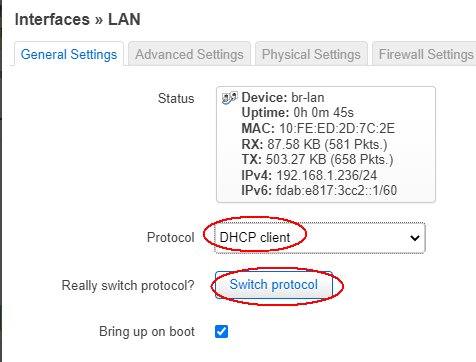476x362 pixels.
Task: Click the chevron arrow on Protocol dropdown
Action: [415, 238]
